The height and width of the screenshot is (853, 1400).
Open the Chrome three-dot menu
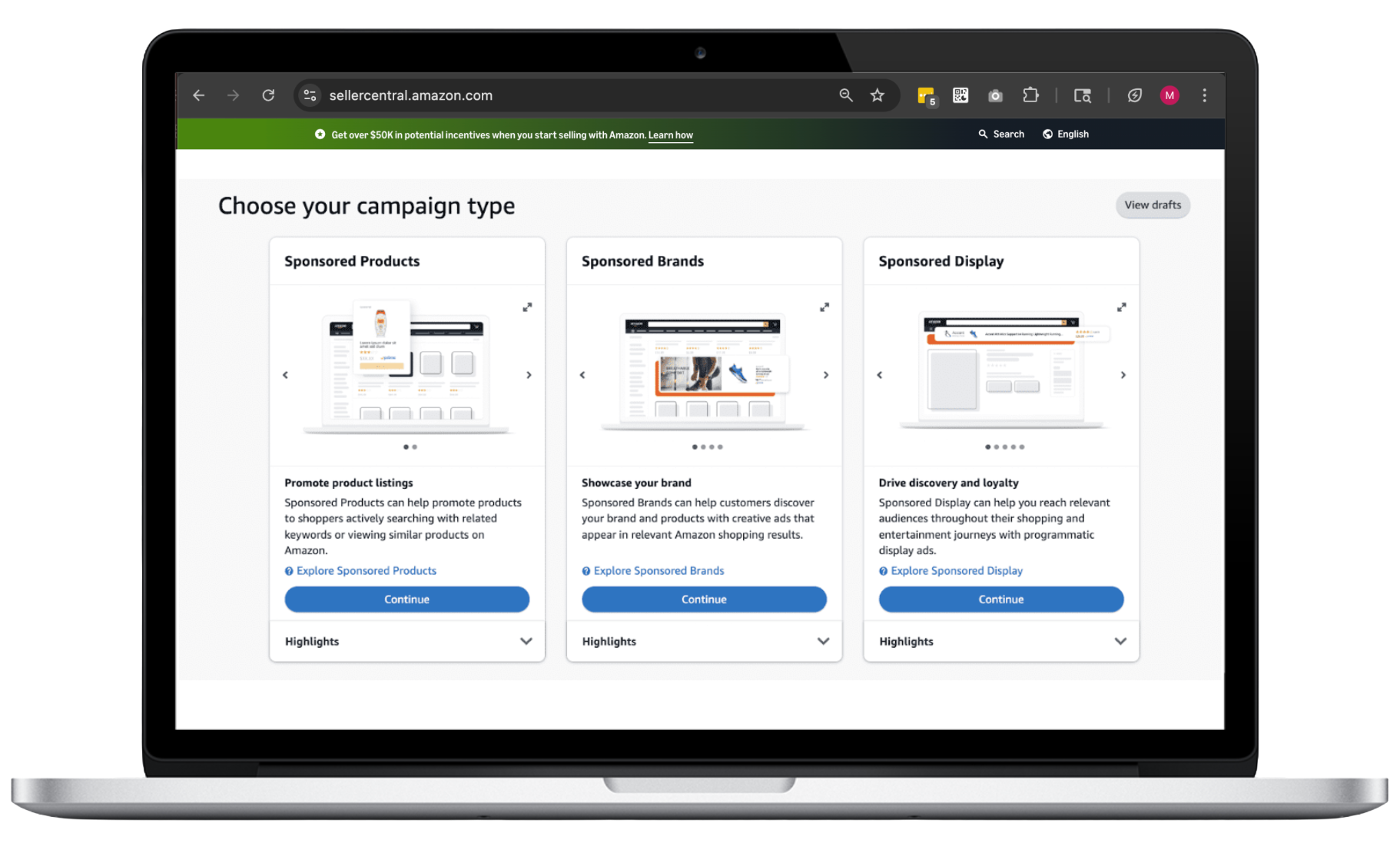point(1204,95)
